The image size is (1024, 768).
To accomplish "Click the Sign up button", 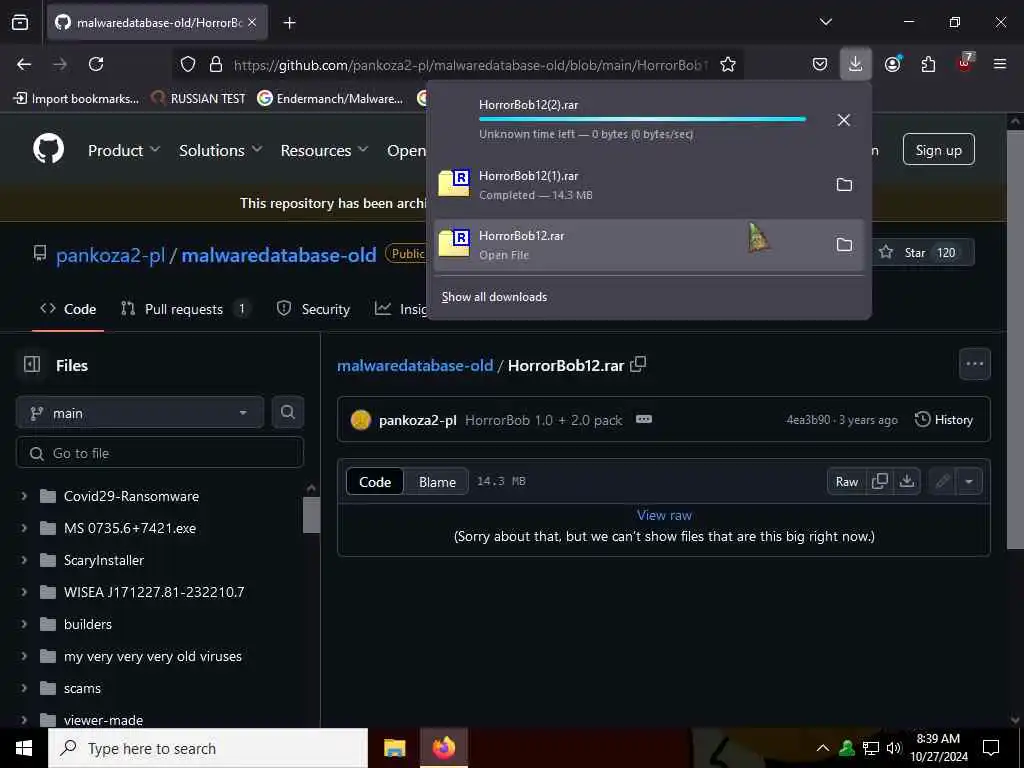I will (x=938, y=150).
